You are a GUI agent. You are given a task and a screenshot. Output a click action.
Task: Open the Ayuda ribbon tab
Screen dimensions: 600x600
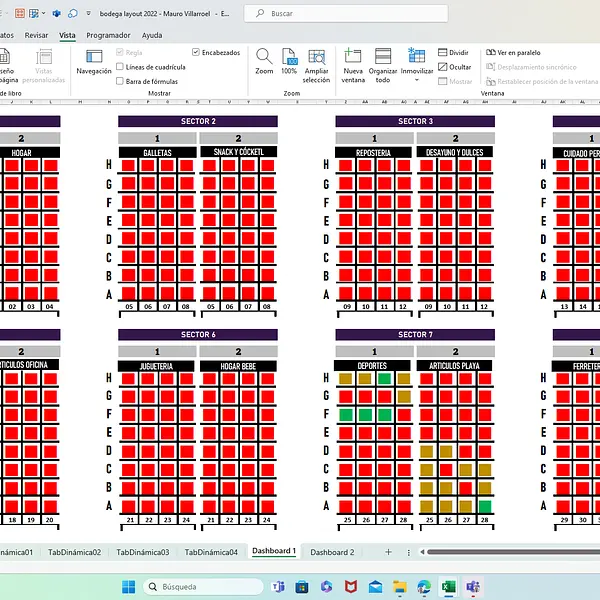[152, 35]
